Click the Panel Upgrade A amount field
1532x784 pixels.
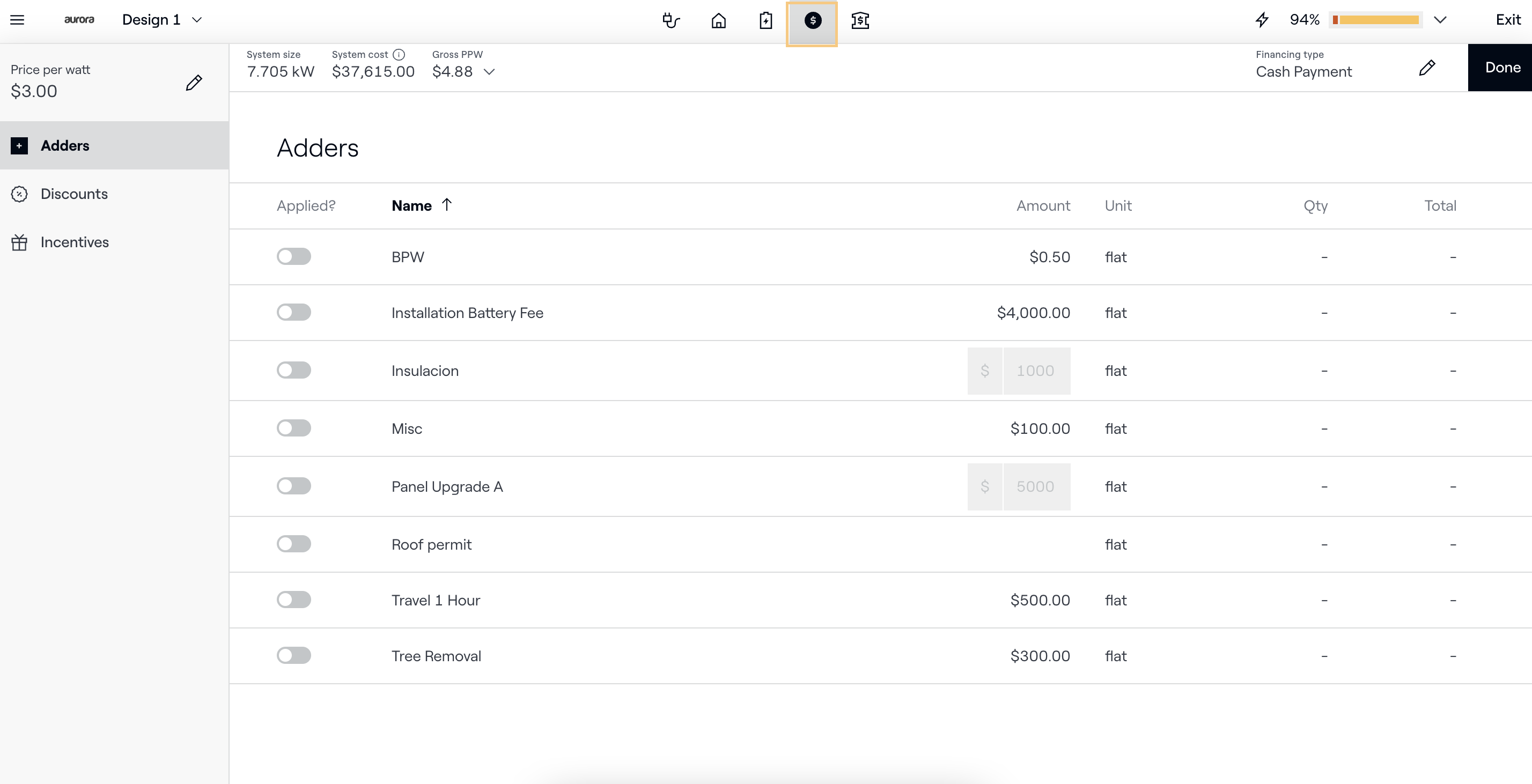coord(1035,487)
